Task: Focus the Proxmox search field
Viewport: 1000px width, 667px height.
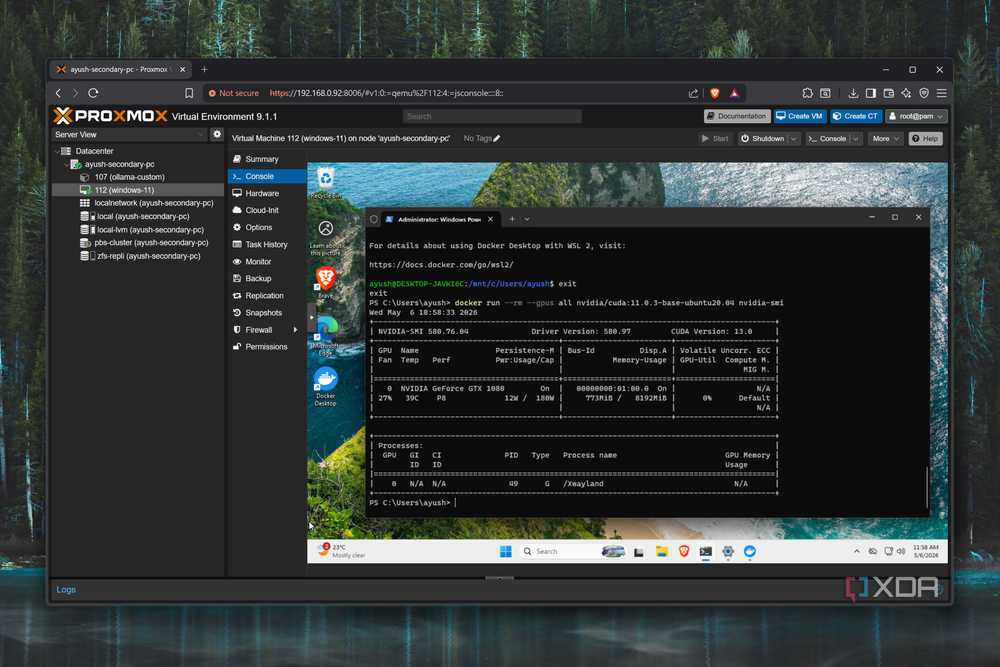Action: [x=492, y=116]
